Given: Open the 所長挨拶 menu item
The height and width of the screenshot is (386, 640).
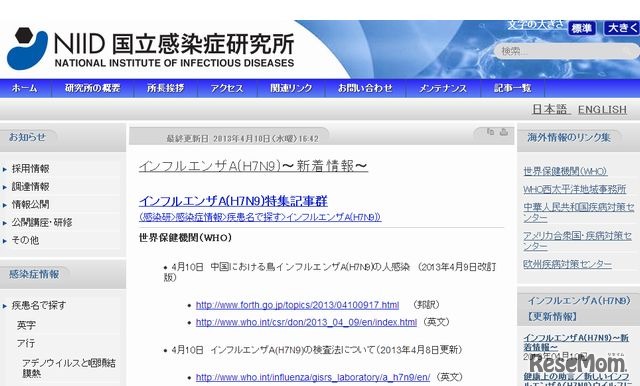Looking at the screenshot, I should [166, 88].
